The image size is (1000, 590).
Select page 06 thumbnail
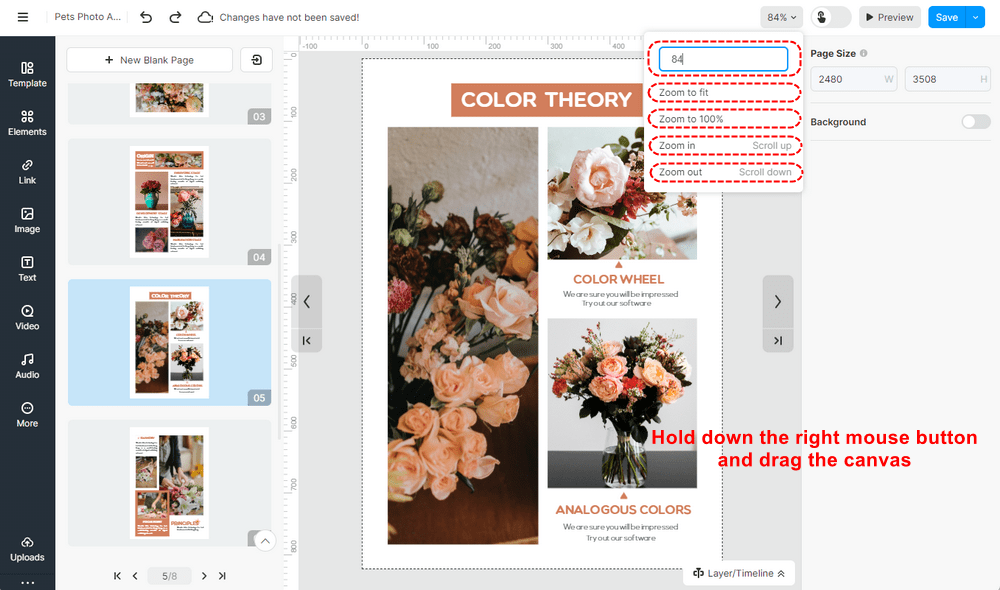tap(169, 483)
